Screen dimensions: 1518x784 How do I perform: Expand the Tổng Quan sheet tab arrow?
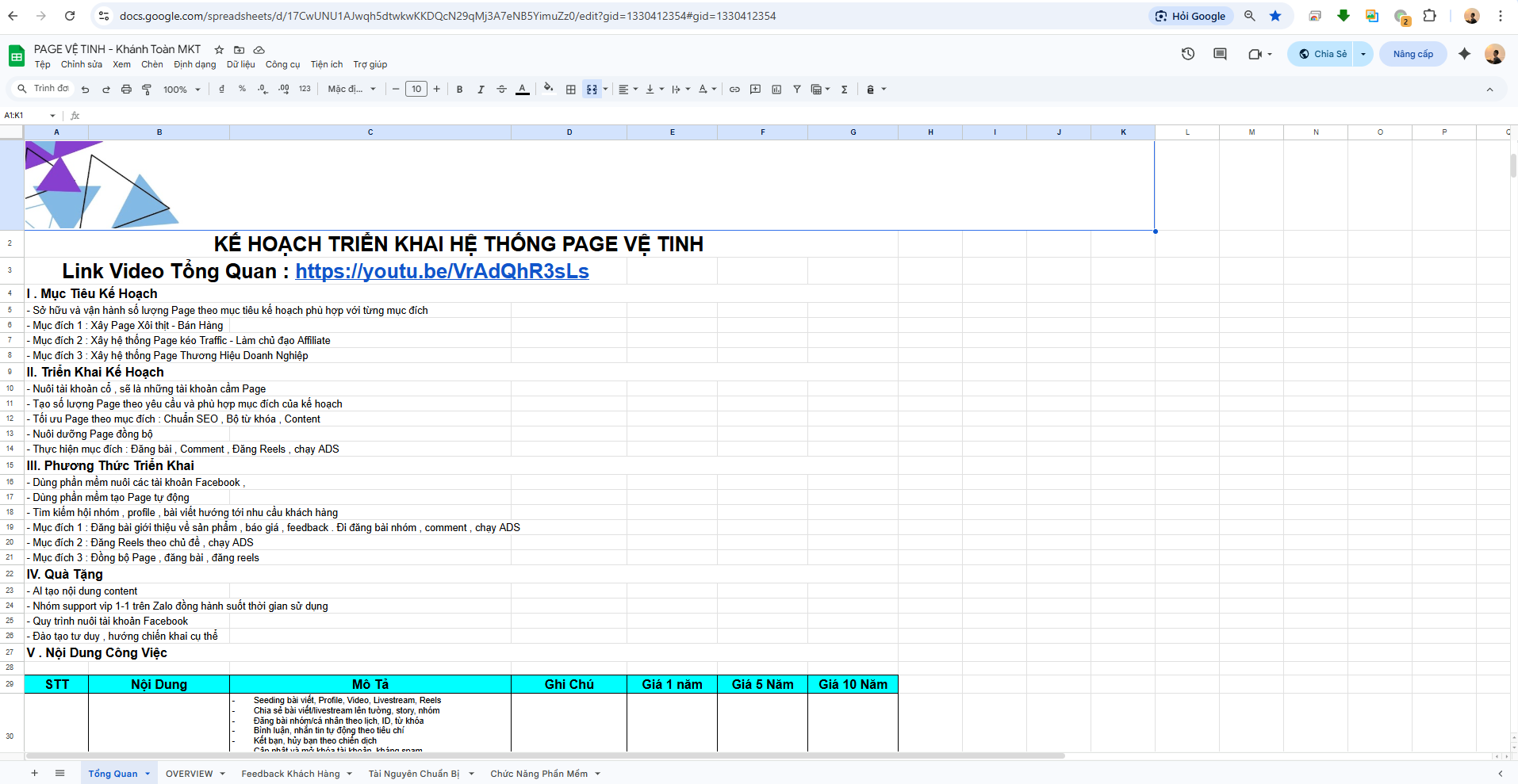click(148, 774)
